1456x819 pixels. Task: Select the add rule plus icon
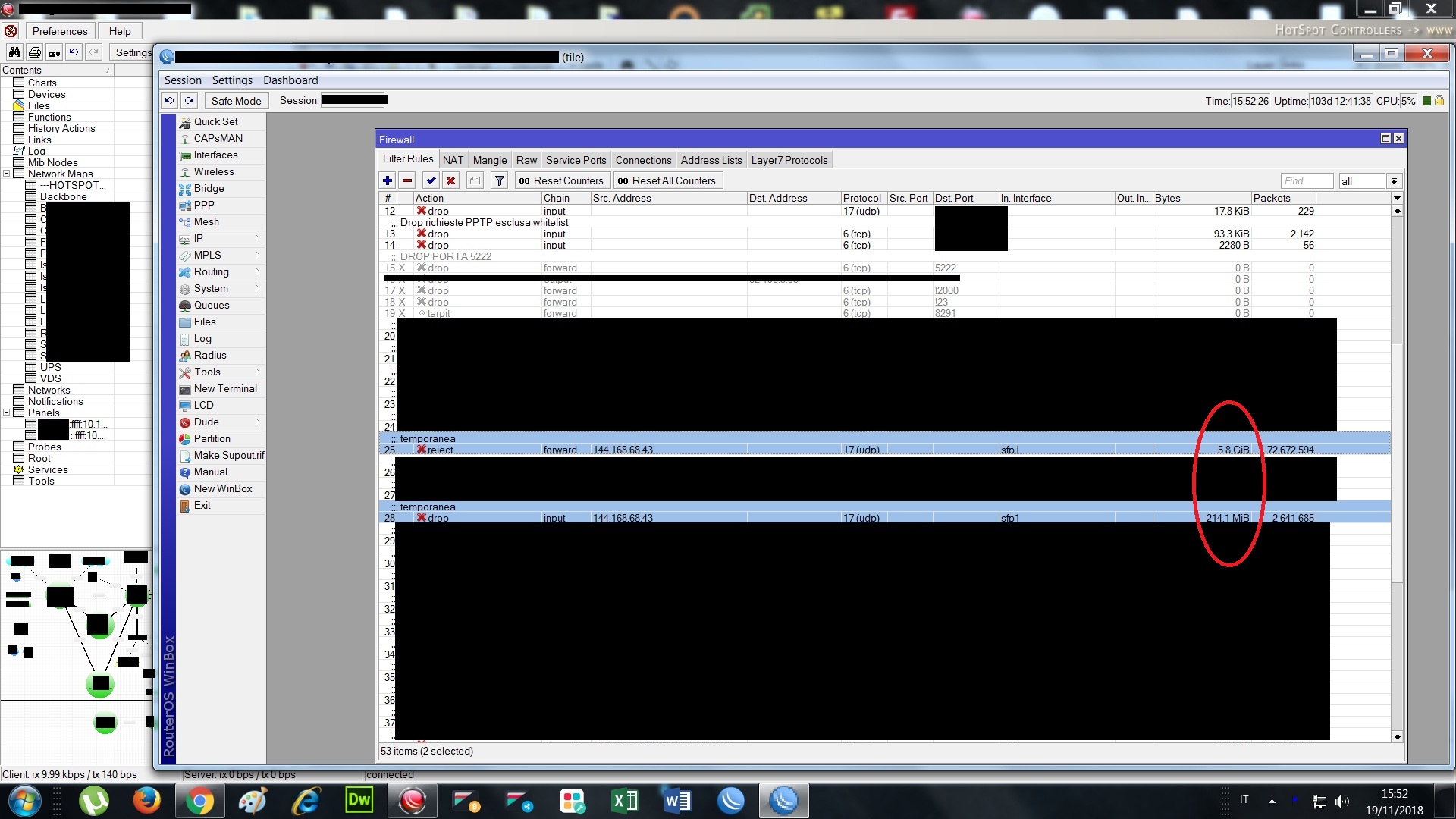(387, 180)
